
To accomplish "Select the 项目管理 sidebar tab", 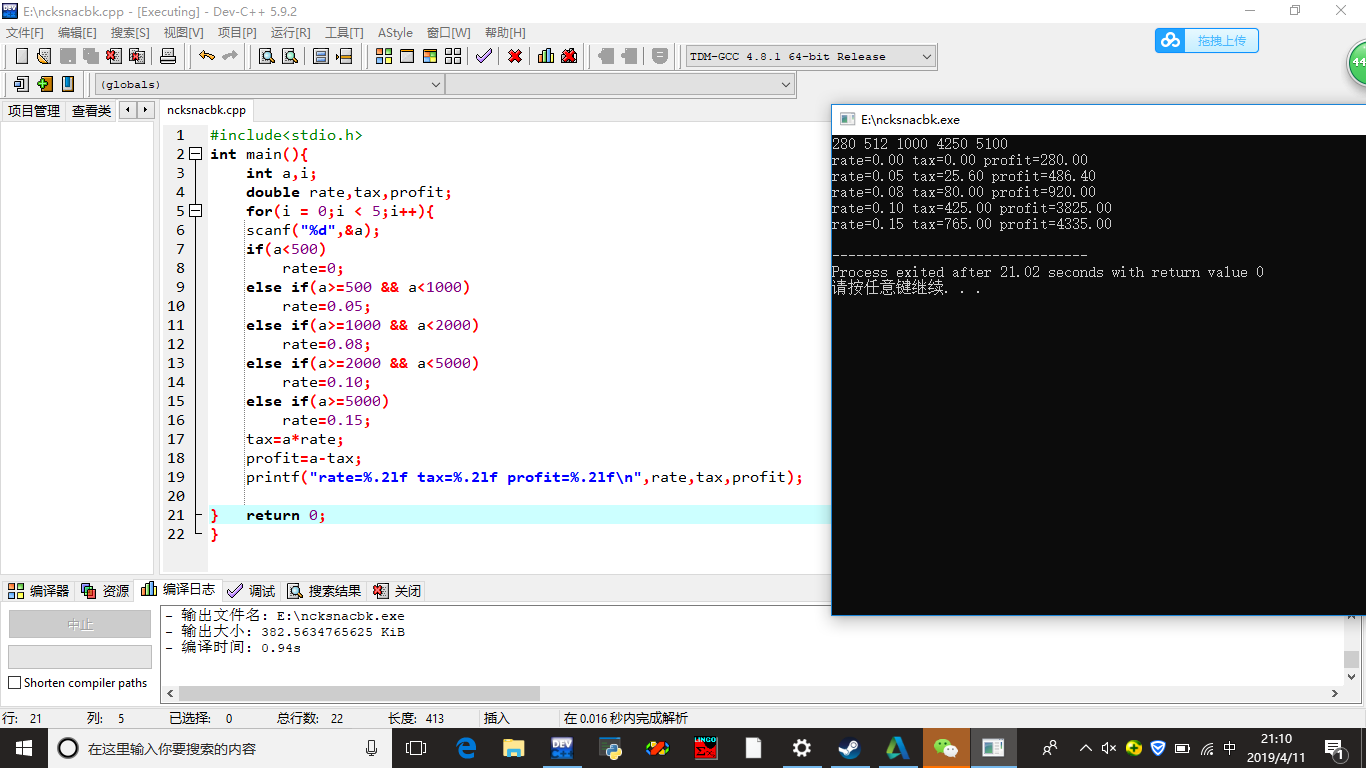I will 34,111.
